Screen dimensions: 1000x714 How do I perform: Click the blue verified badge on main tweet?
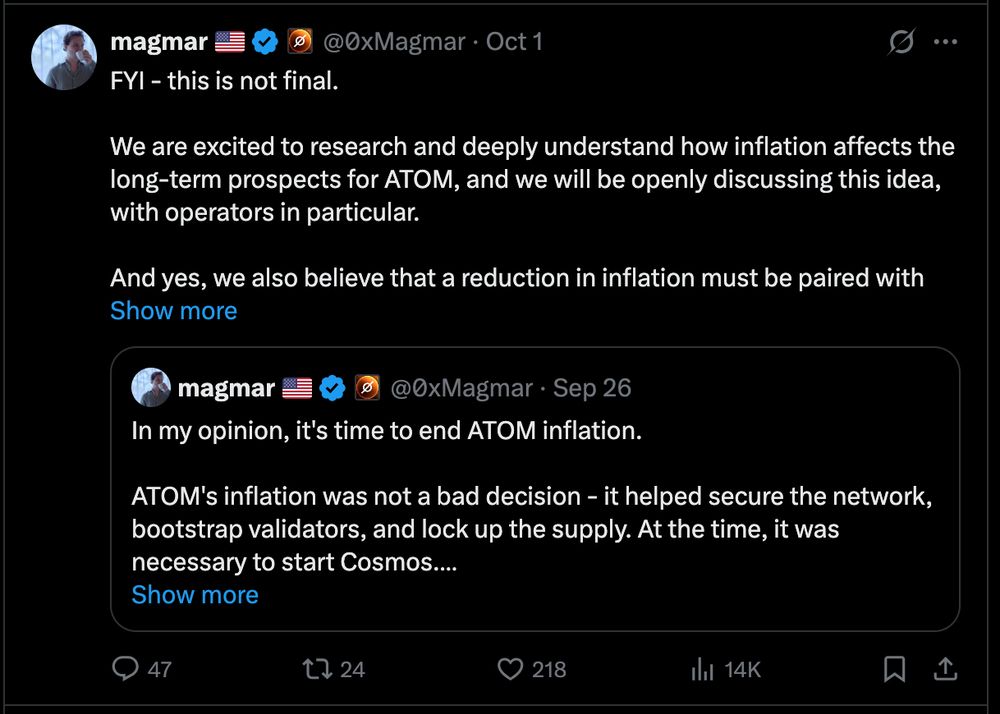click(264, 42)
